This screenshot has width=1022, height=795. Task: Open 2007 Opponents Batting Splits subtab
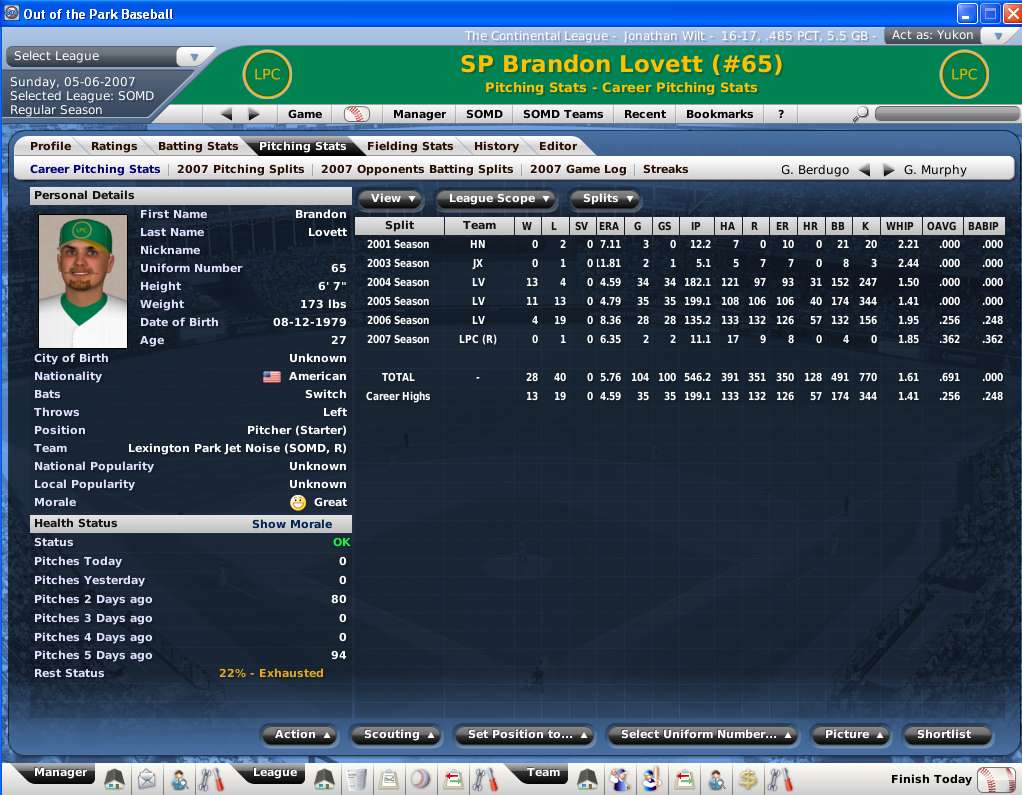(417, 169)
